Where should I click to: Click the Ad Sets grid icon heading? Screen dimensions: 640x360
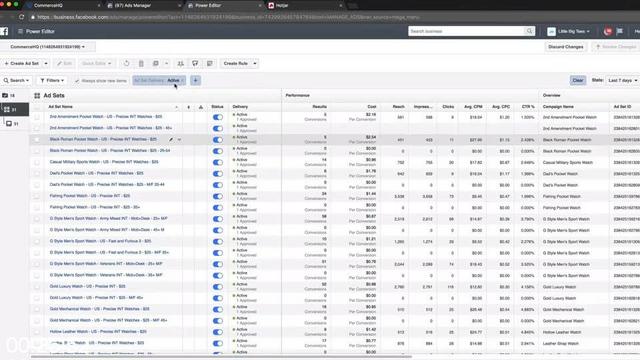tap(37, 96)
